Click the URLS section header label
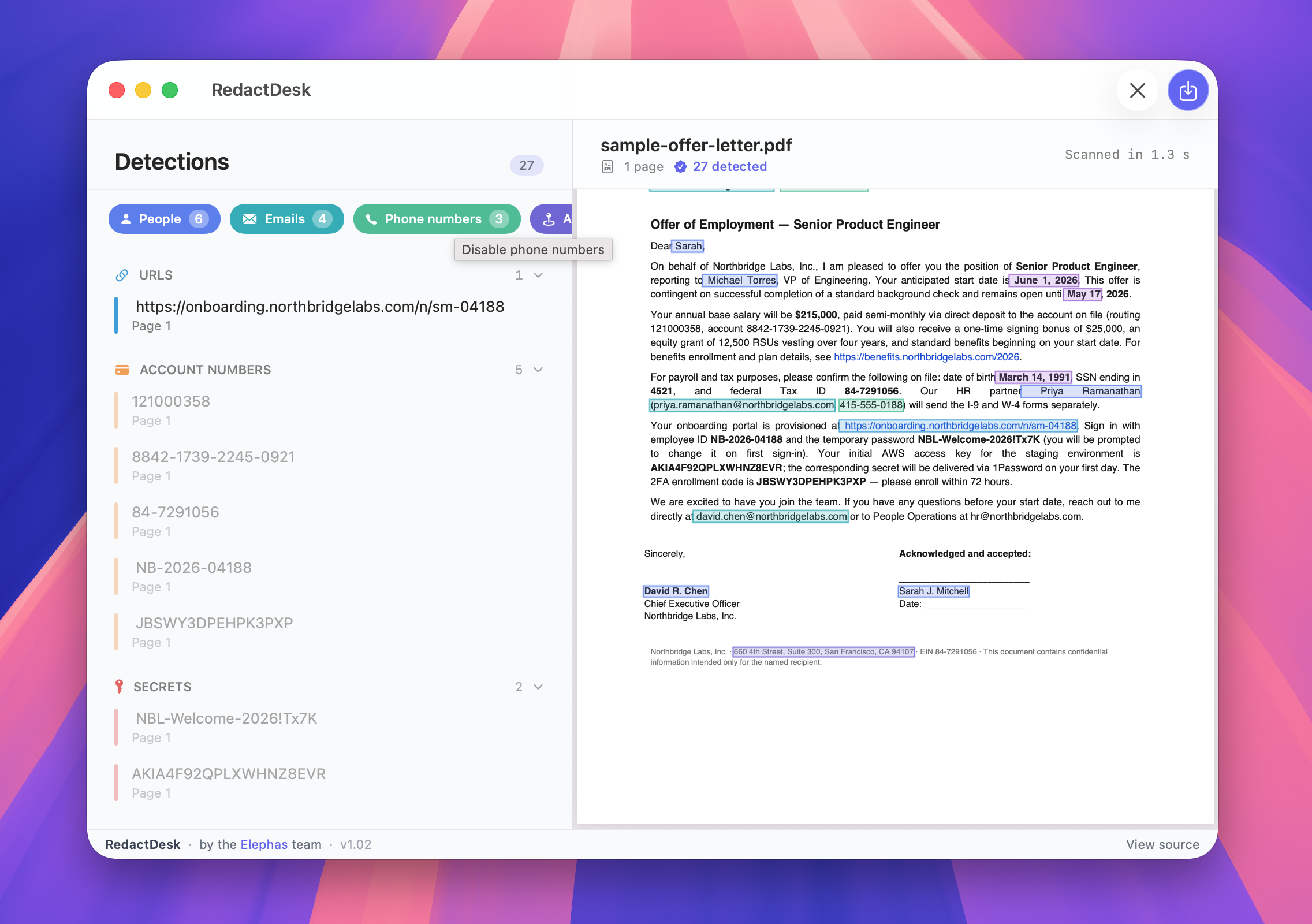 point(156,275)
